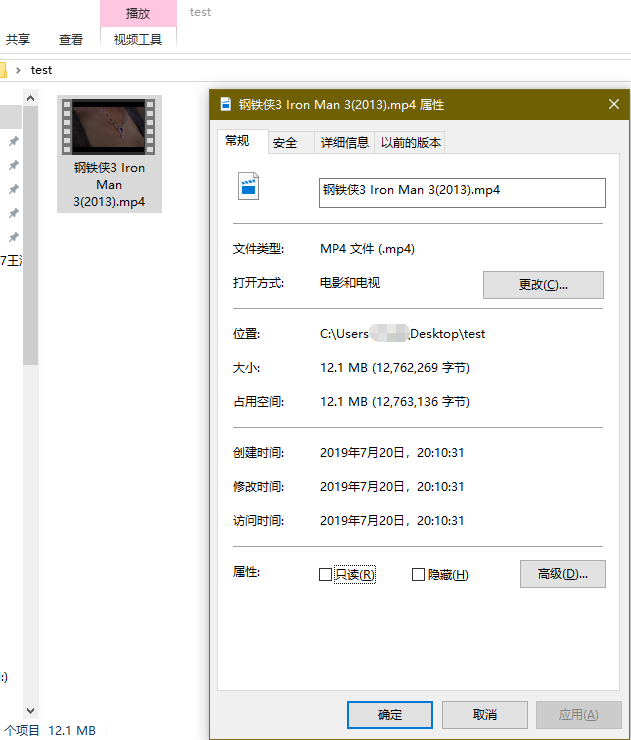
Task: Close the properties dialog
Action: pyautogui.click(x=614, y=104)
